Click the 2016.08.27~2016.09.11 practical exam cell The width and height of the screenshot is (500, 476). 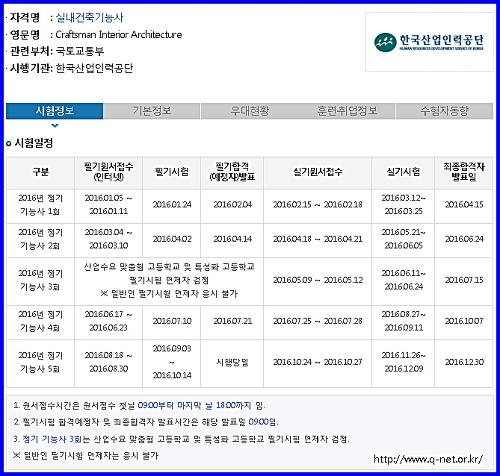pos(403,321)
